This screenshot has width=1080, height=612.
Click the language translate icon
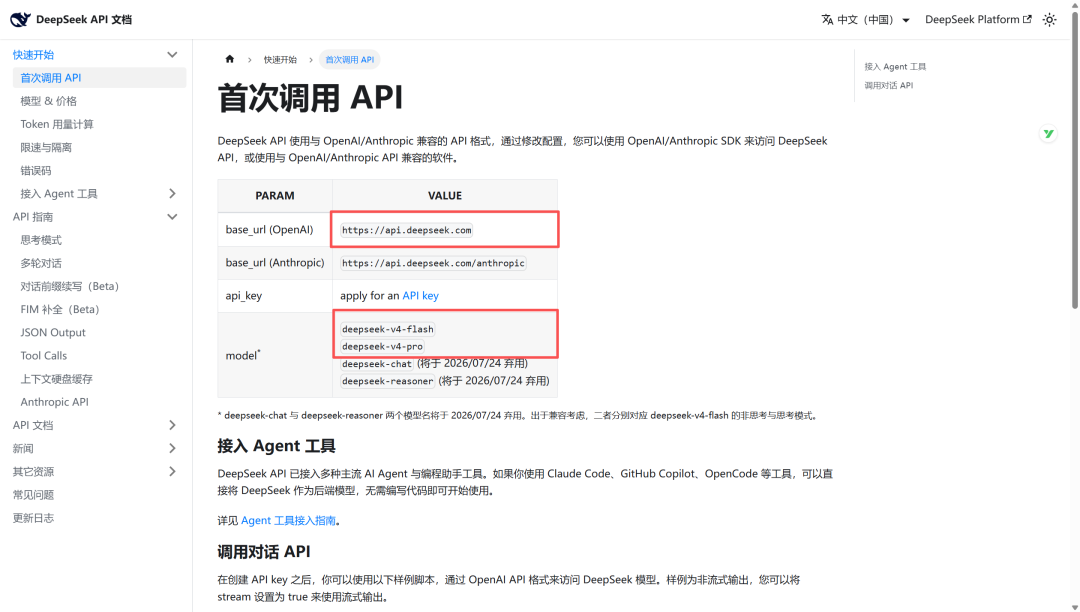827,20
